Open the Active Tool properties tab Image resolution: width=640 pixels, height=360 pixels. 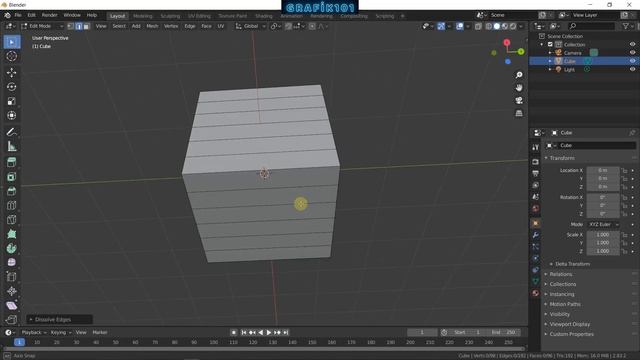coord(536,147)
